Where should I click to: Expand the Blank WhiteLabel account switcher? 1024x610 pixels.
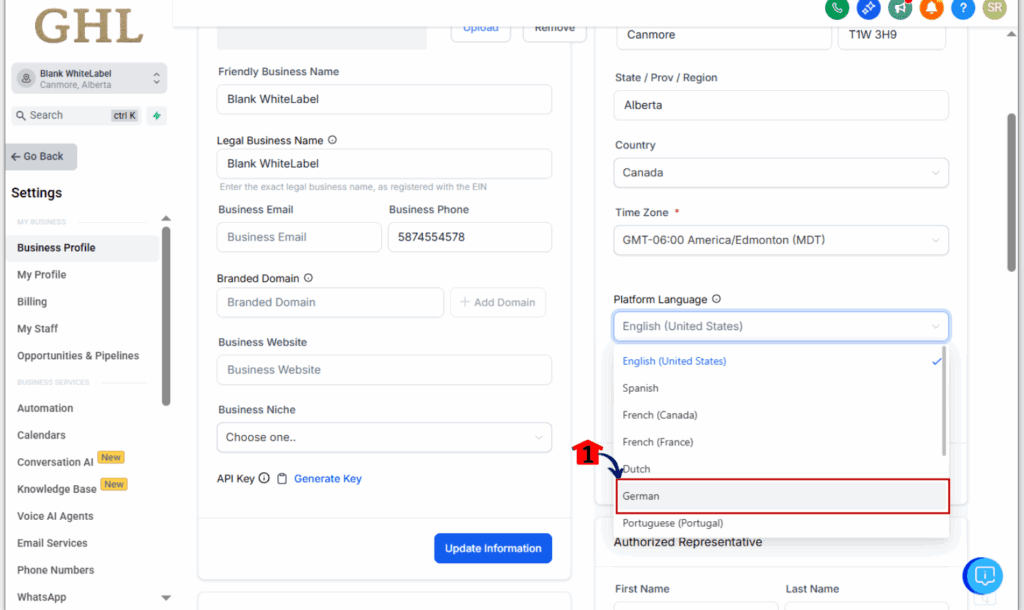pos(89,78)
